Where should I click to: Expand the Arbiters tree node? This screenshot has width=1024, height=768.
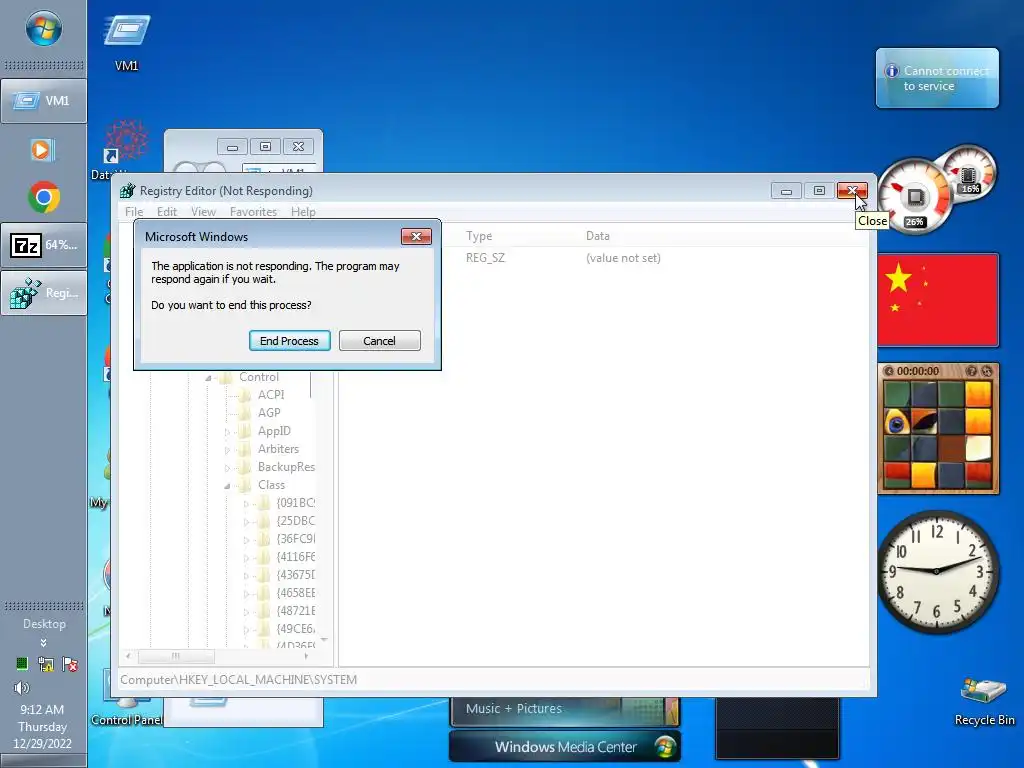[227, 449]
